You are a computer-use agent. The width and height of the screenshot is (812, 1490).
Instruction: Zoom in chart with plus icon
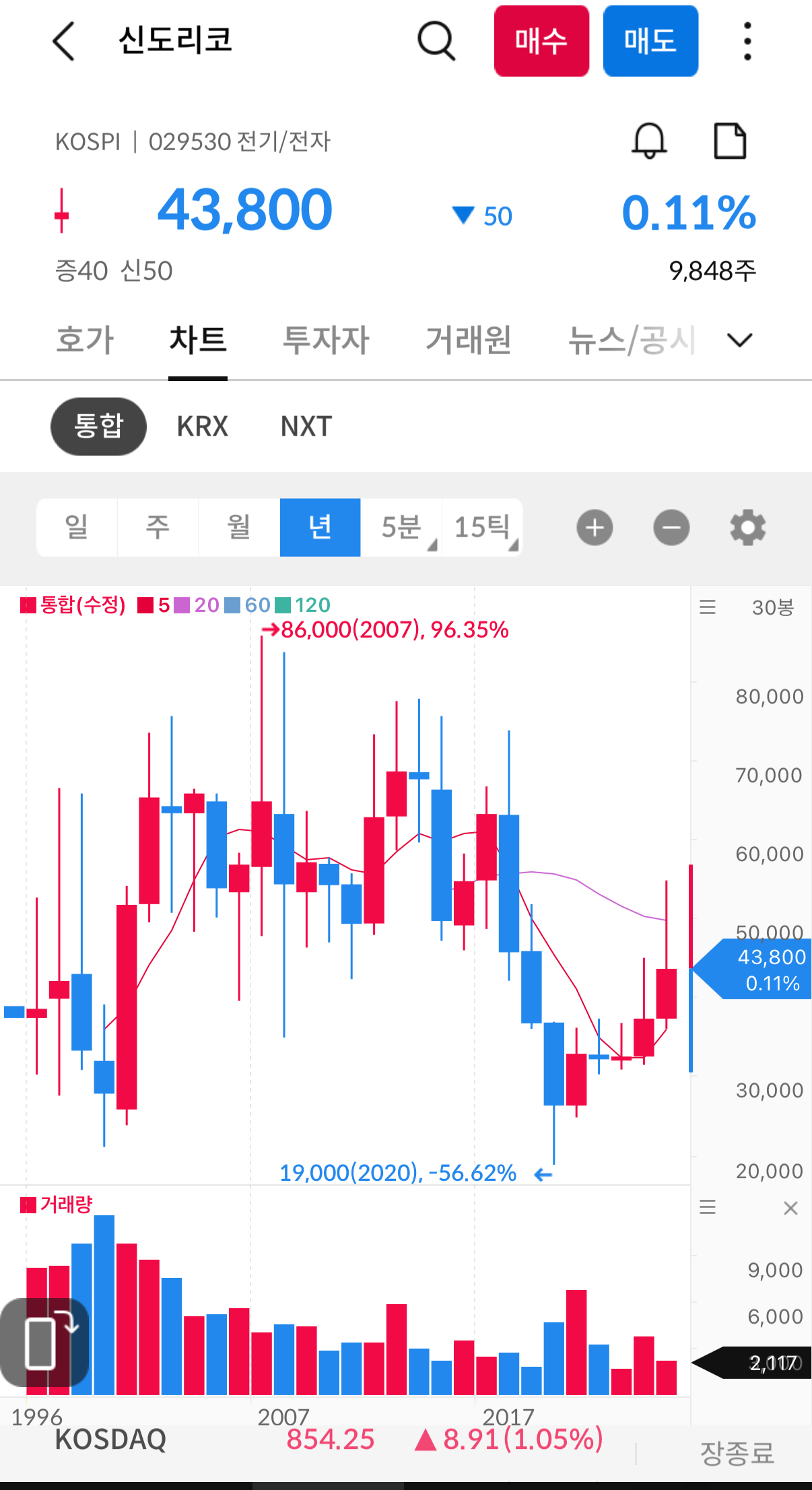595,528
